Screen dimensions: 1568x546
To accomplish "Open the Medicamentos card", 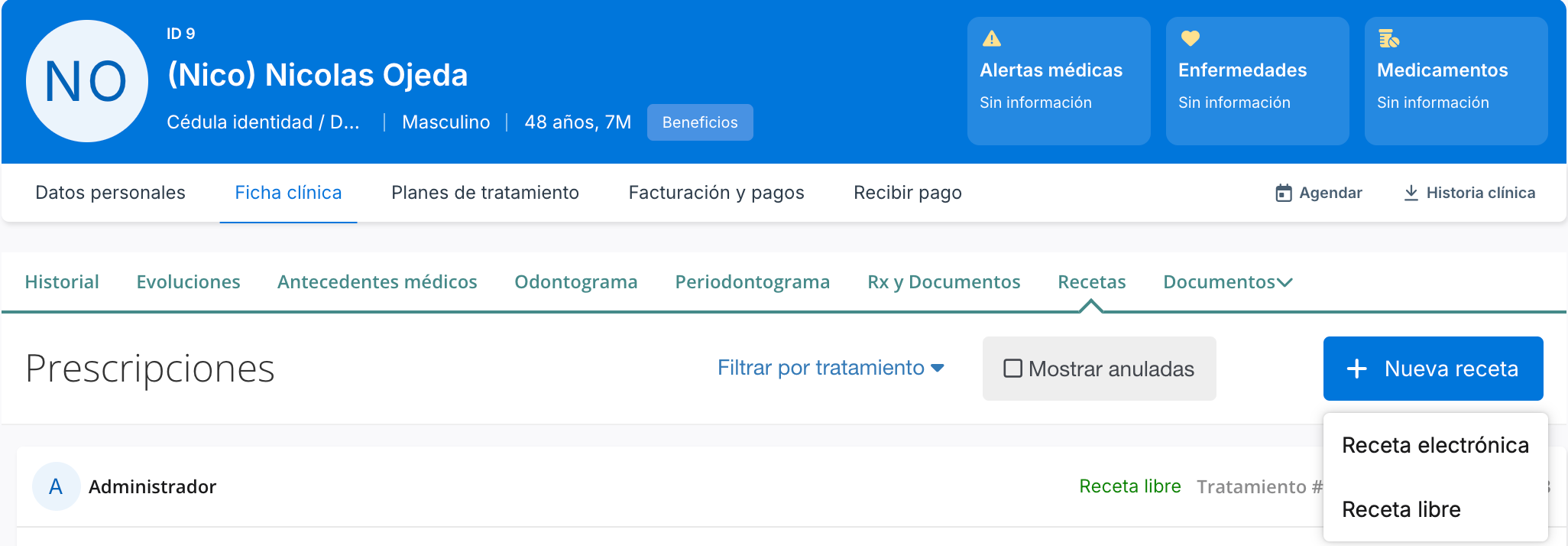I will (1456, 81).
